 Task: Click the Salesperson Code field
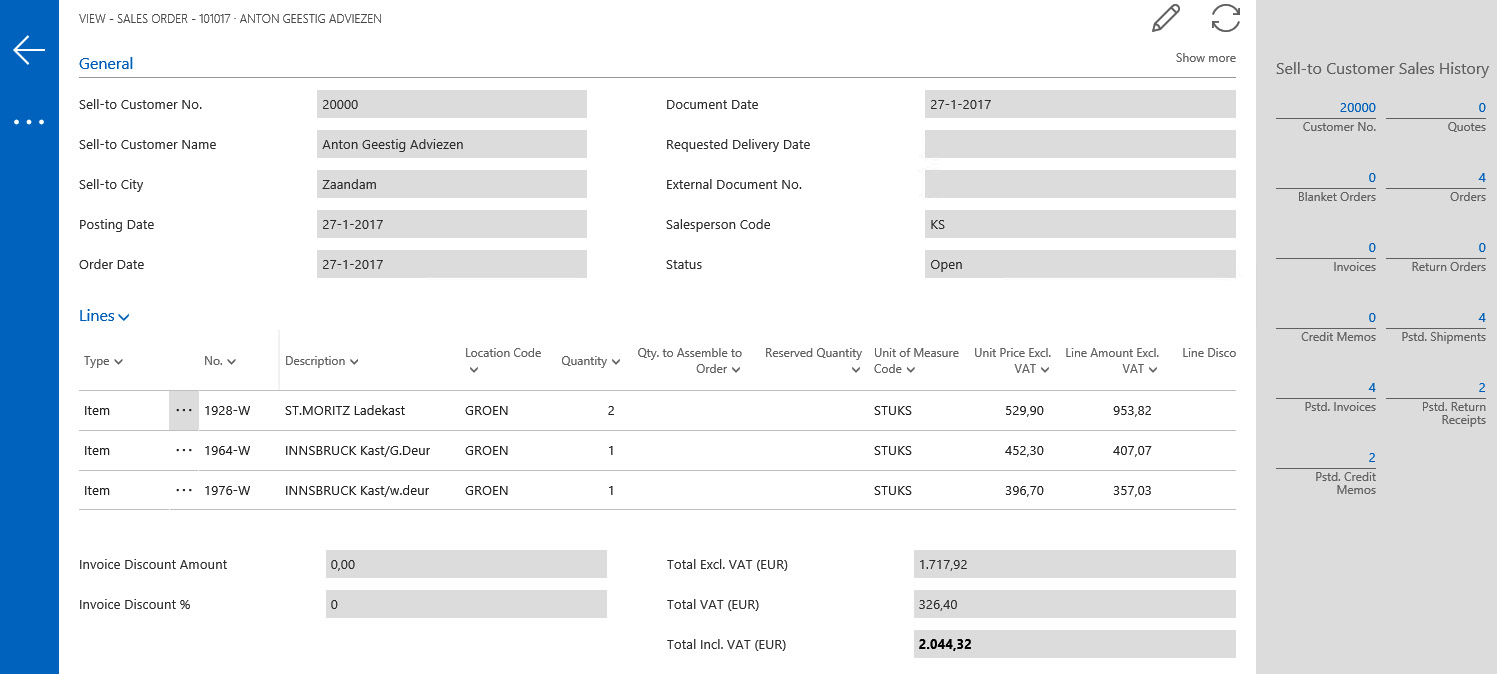pos(1079,225)
